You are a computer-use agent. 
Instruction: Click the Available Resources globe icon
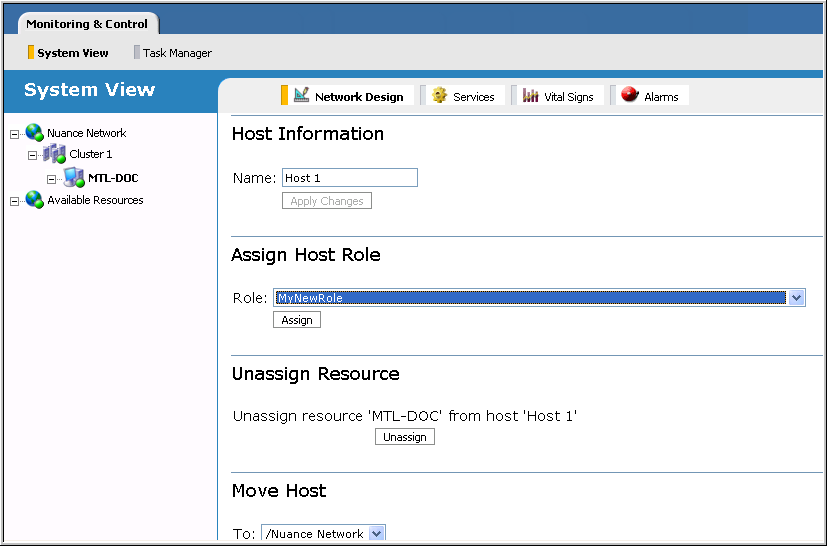click(x=34, y=199)
